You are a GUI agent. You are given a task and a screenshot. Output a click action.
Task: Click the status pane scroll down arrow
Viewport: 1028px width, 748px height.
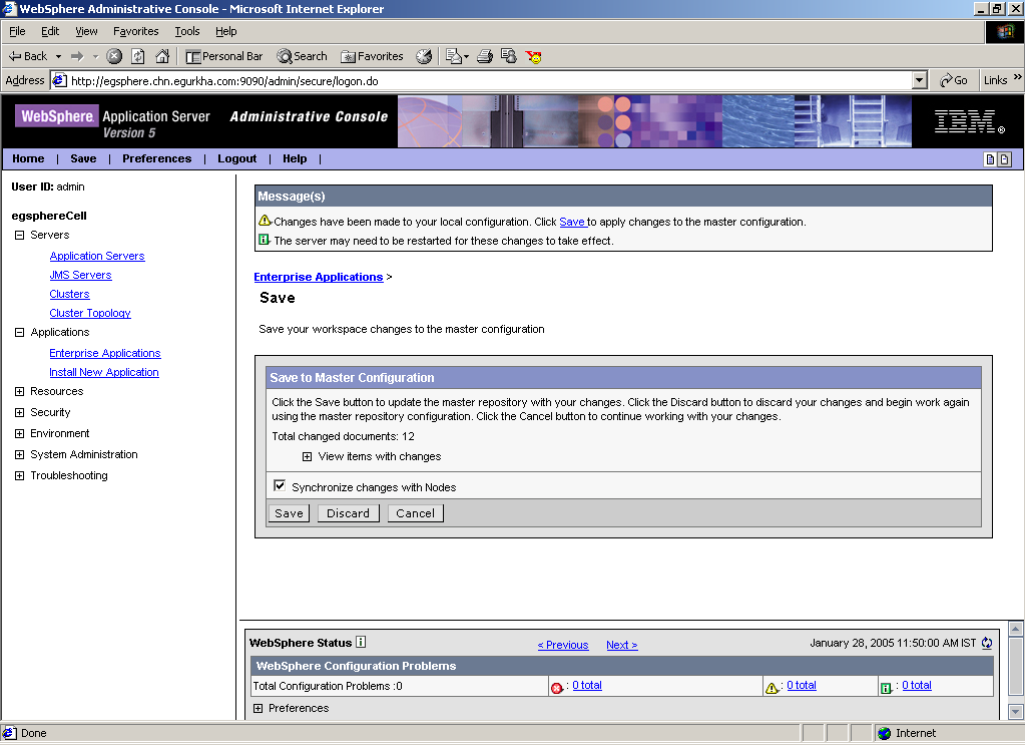[1016, 712]
